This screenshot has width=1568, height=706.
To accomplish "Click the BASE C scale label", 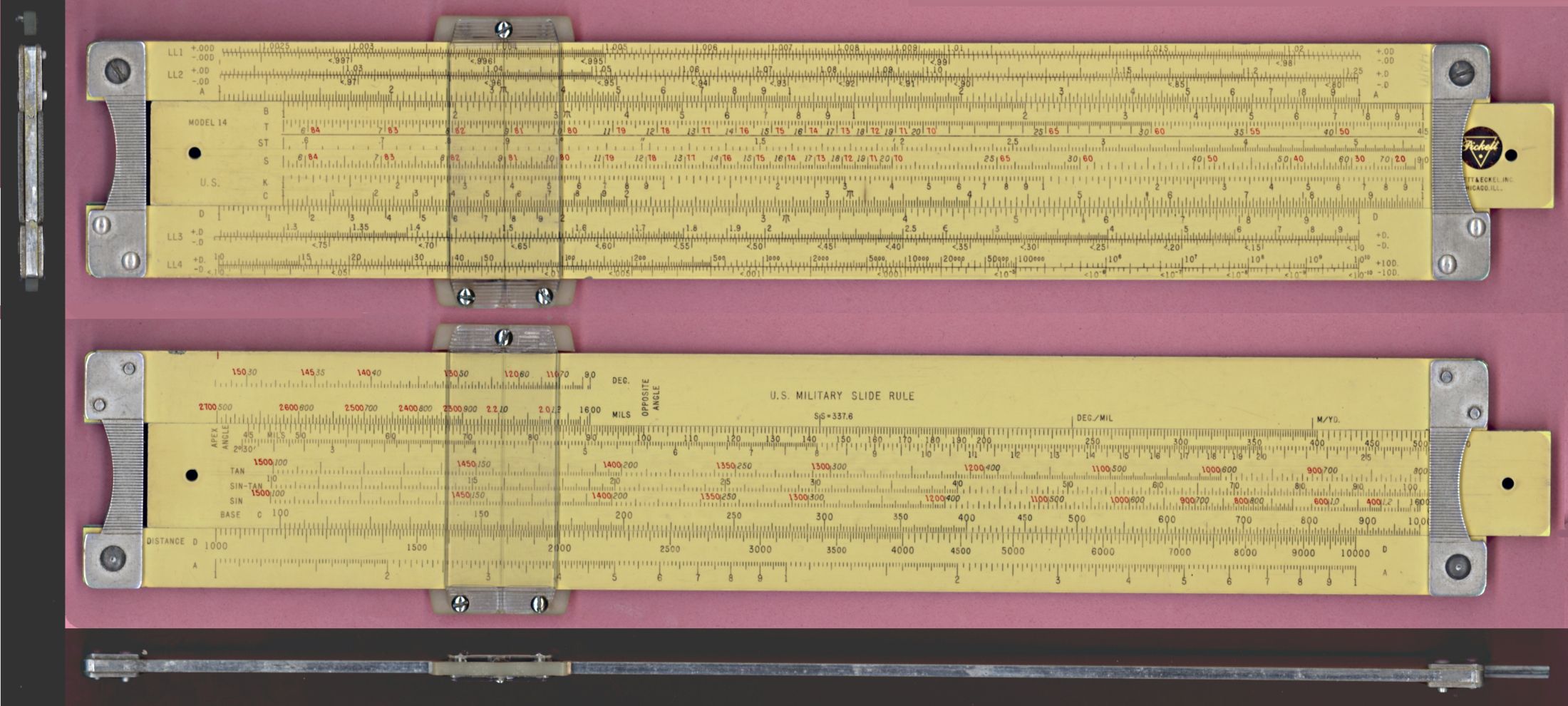I will click(x=242, y=514).
